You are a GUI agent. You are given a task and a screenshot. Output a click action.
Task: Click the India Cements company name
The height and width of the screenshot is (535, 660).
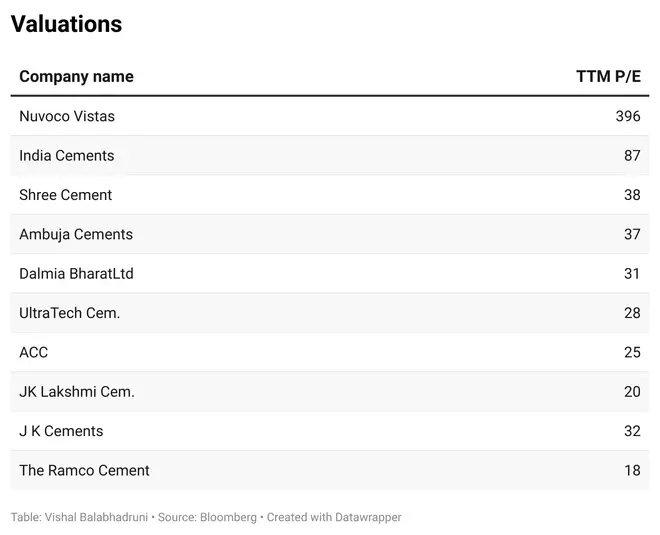pos(67,156)
